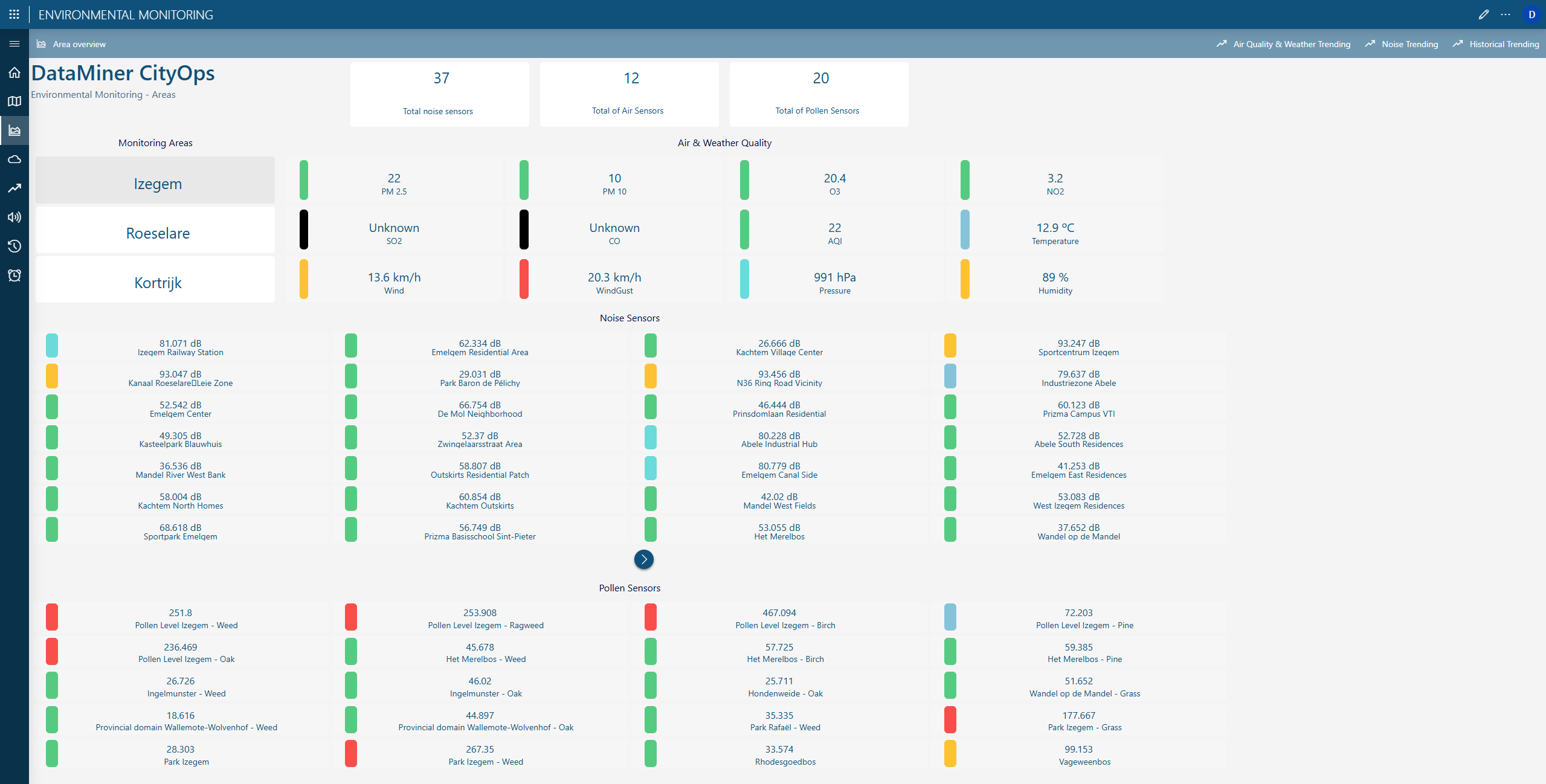The image size is (1546, 784).
Task: Open the apps grid launcher
Action: [x=14, y=14]
